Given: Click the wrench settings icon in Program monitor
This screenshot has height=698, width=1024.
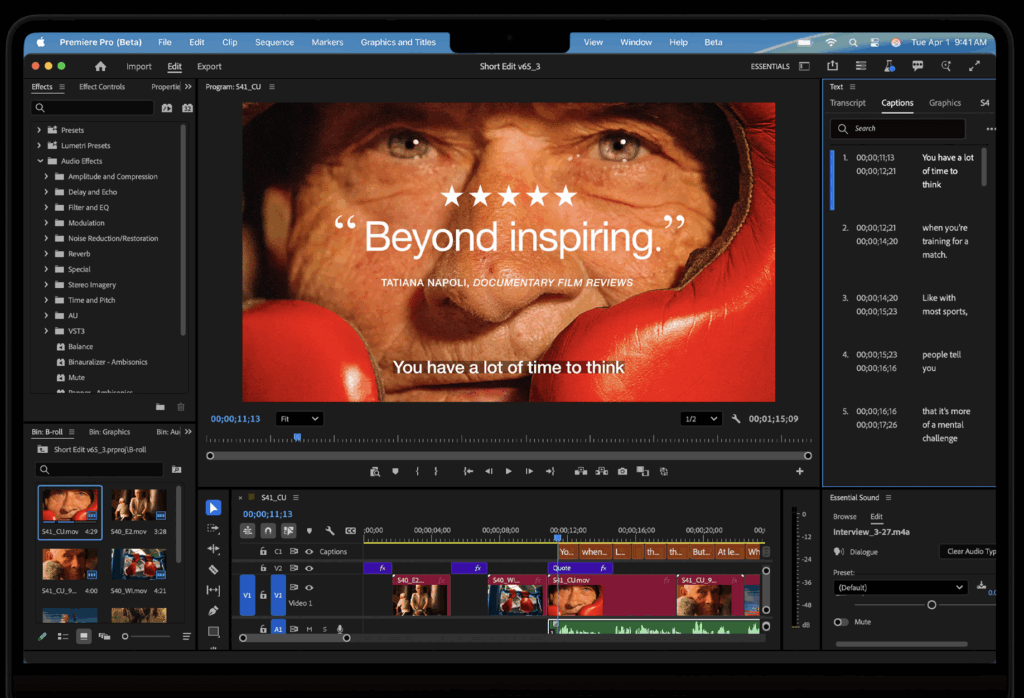Looking at the screenshot, I should (x=736, y=419).
